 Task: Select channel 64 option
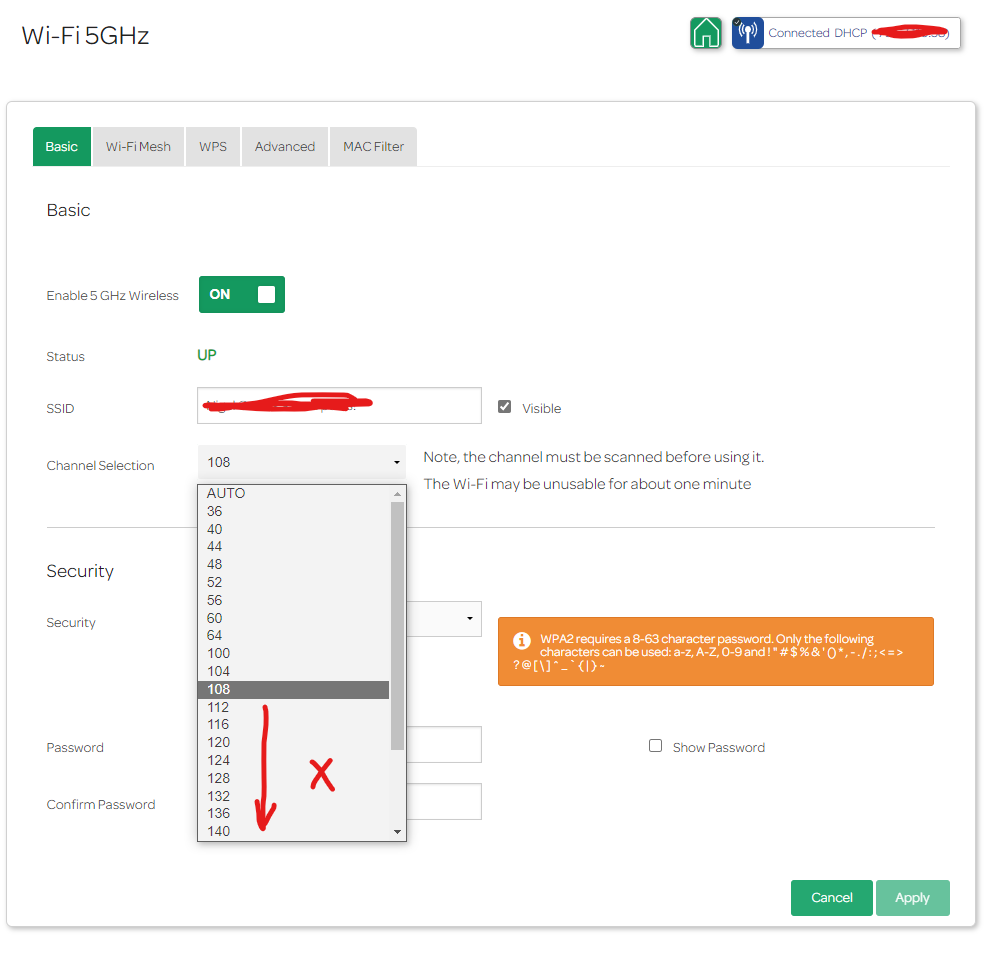pyautogui.click(x=215, y=635)
